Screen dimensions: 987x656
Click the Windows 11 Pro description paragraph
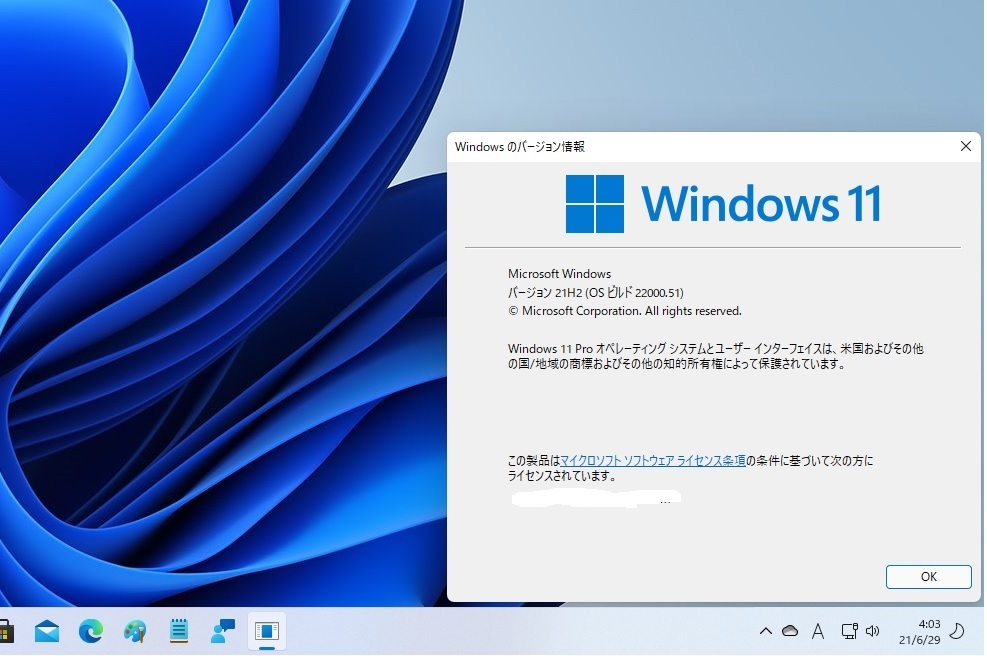(x=716, y=356)
